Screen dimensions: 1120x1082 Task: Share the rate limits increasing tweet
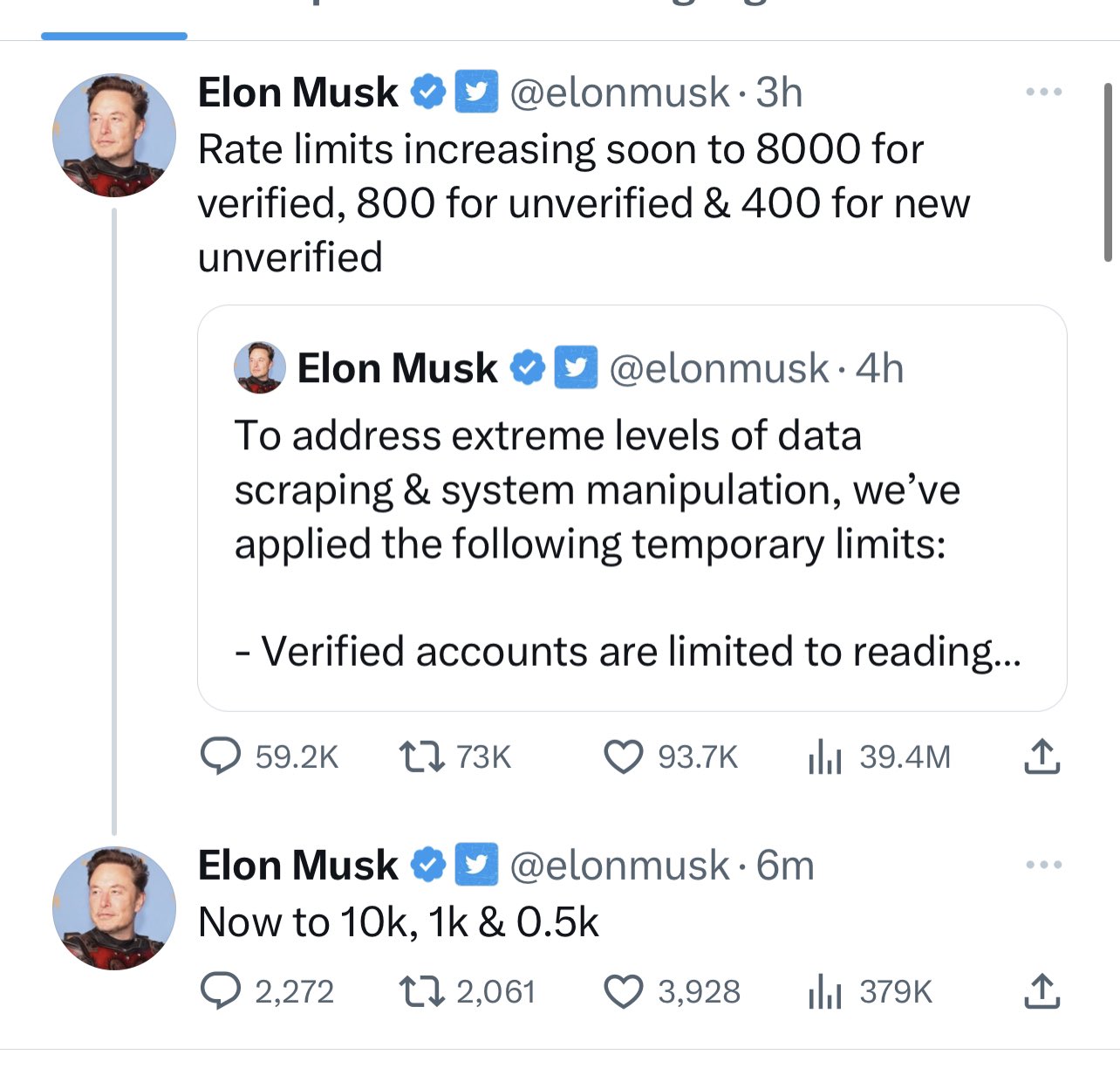[x=1041, y=757]
